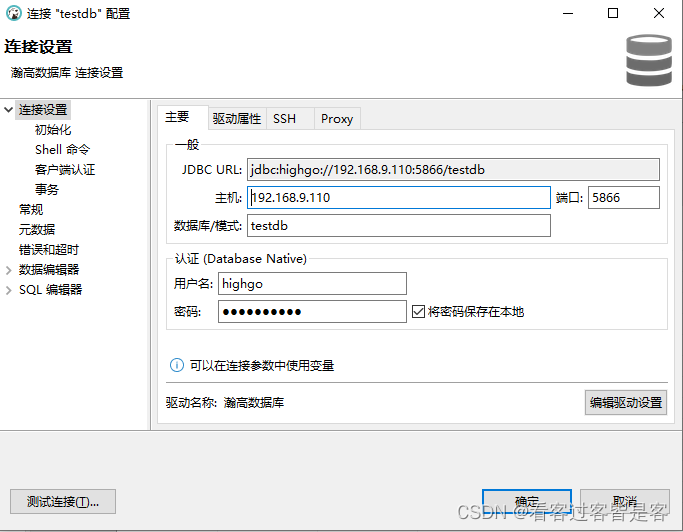
Task: Click the 端口 port field showing 5866
Action: (623, 197)
